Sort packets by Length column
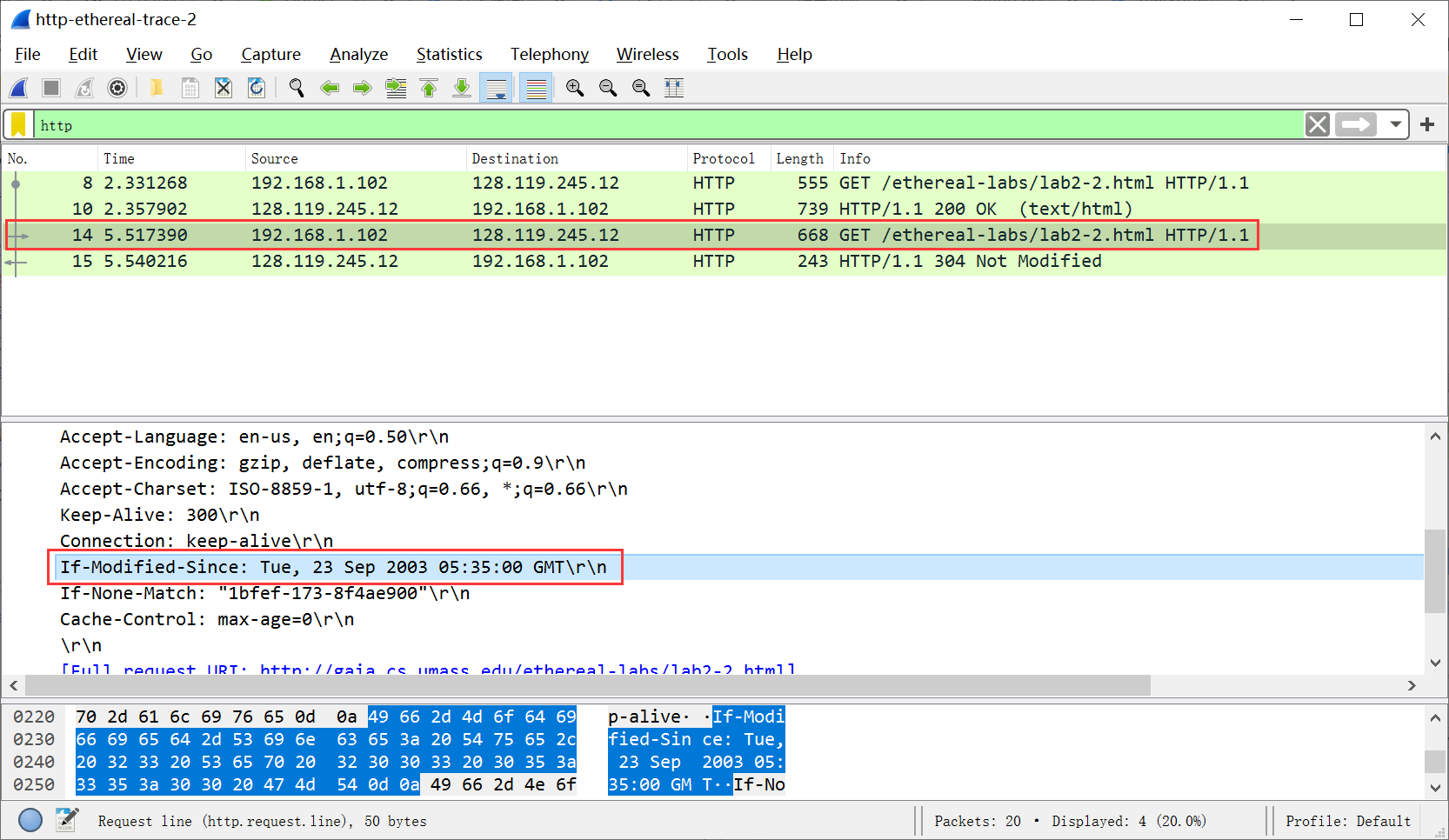This screenshot has width=1449, height=840. 802,158
